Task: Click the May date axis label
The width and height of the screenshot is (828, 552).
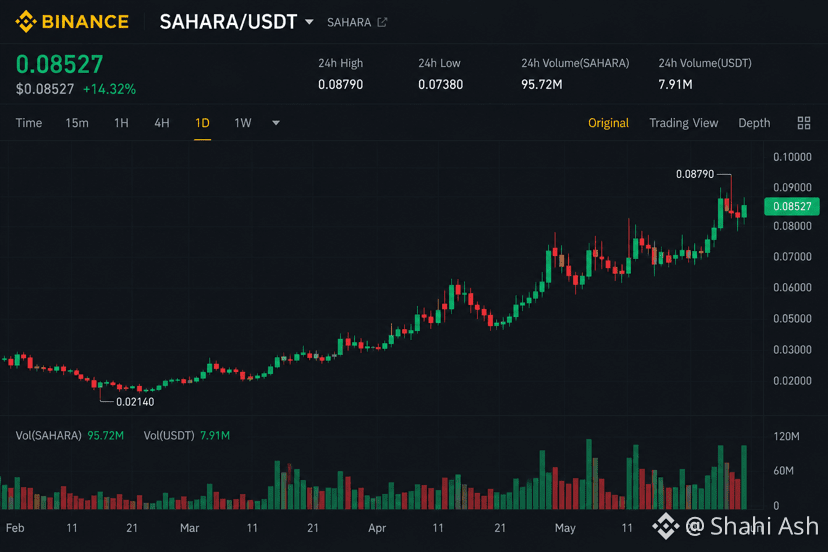Action: coord(565,528)
